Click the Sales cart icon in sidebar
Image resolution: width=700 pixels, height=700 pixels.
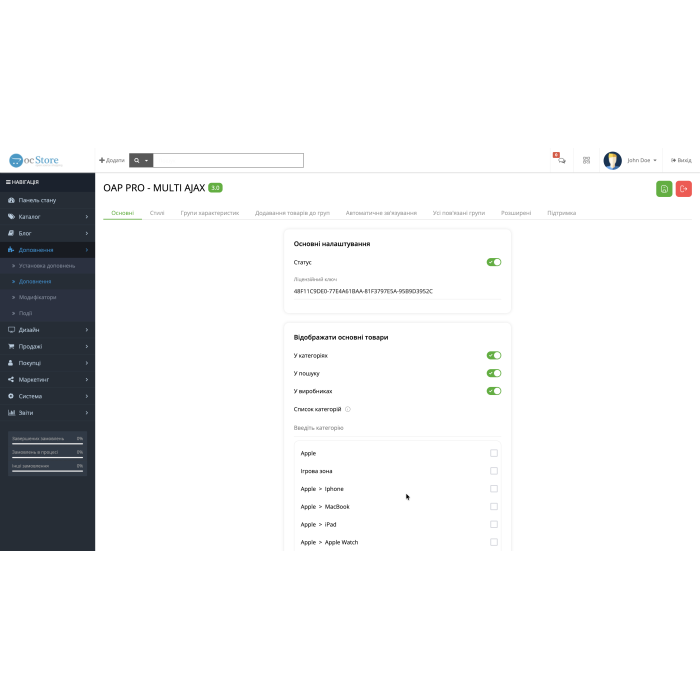tap(11, 346)
